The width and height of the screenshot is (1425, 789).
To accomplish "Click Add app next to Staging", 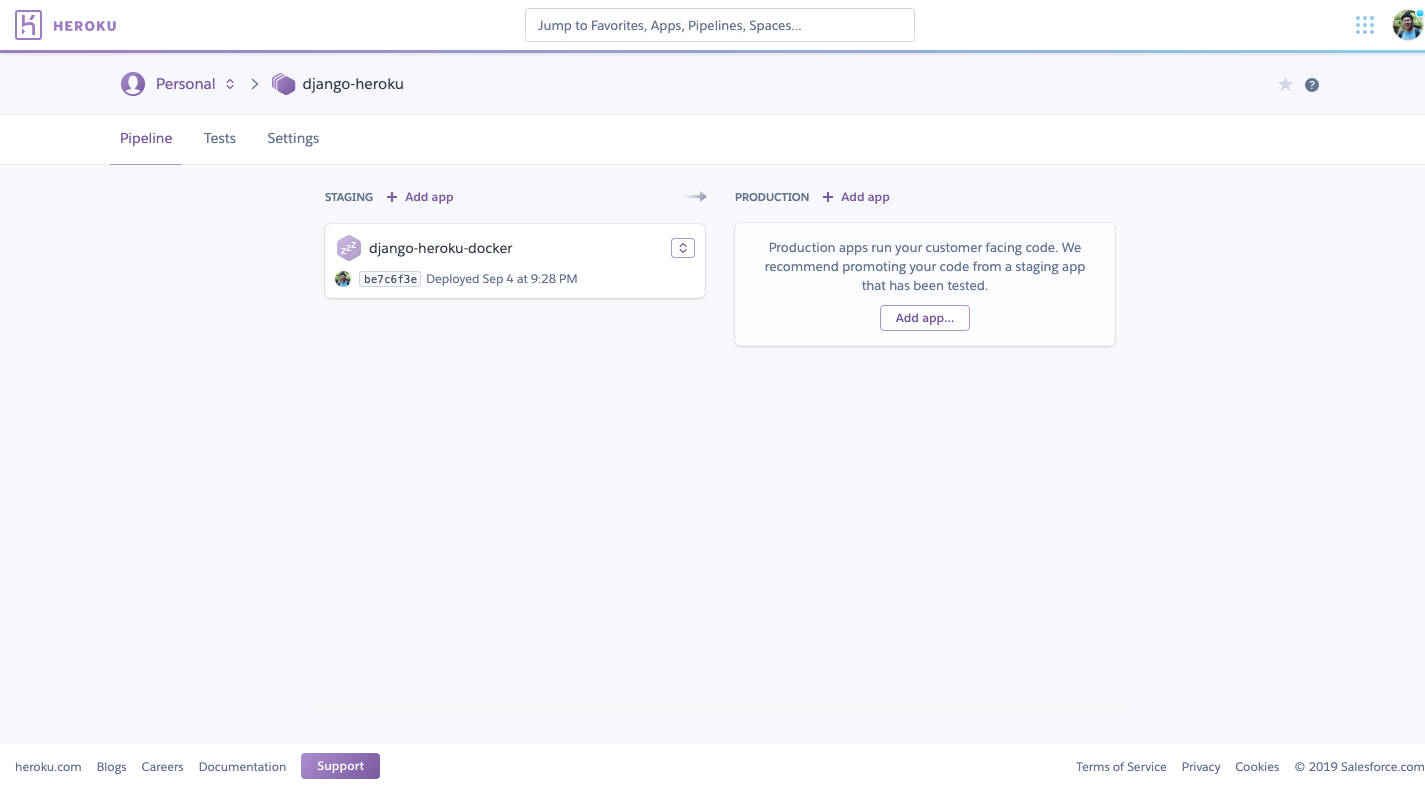I will coord(420,197).
